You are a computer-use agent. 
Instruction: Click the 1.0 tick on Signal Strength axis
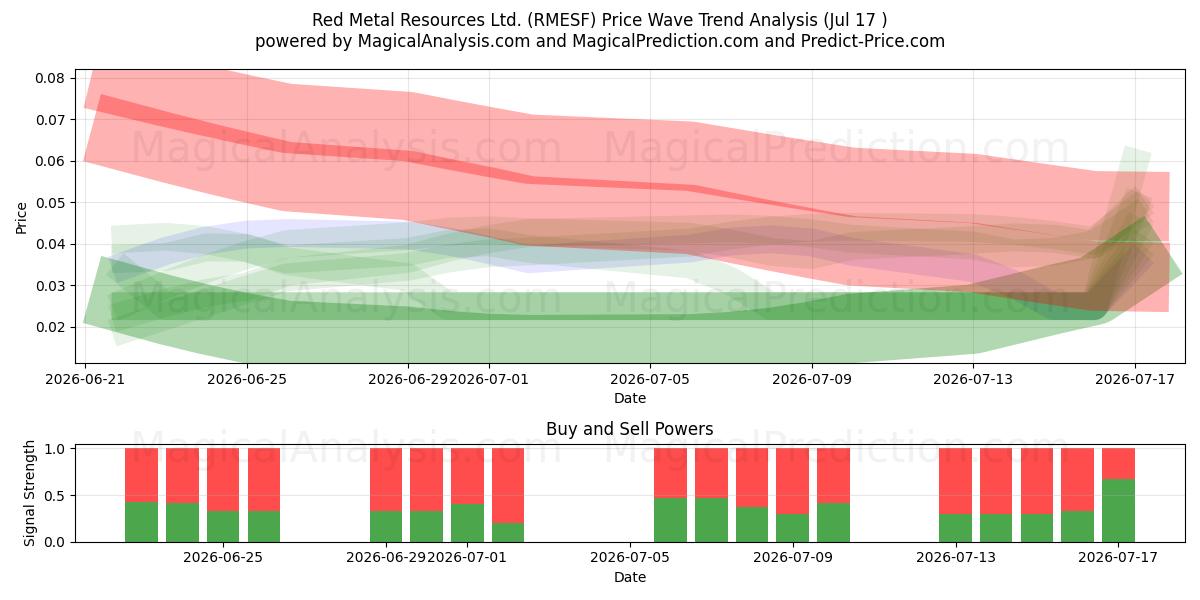click(x=56, y=449)
